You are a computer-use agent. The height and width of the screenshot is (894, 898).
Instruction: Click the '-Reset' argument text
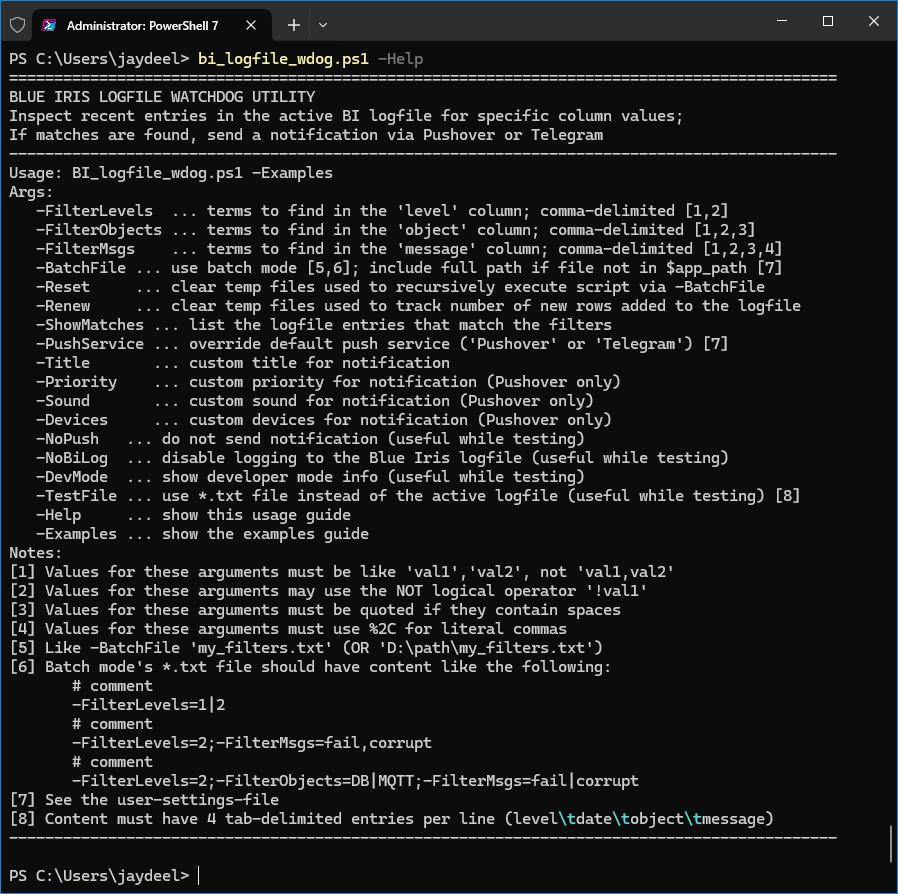[63, 286]
